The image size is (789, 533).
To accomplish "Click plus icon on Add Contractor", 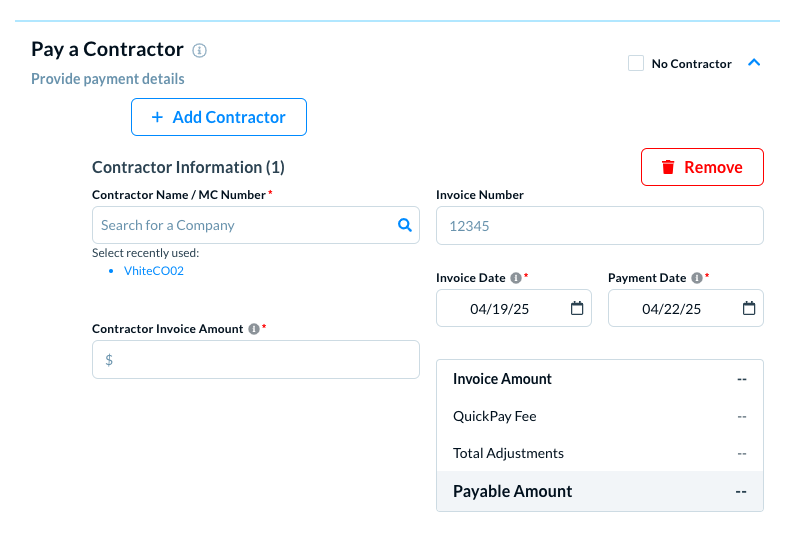I will click(x=157, y=117).
